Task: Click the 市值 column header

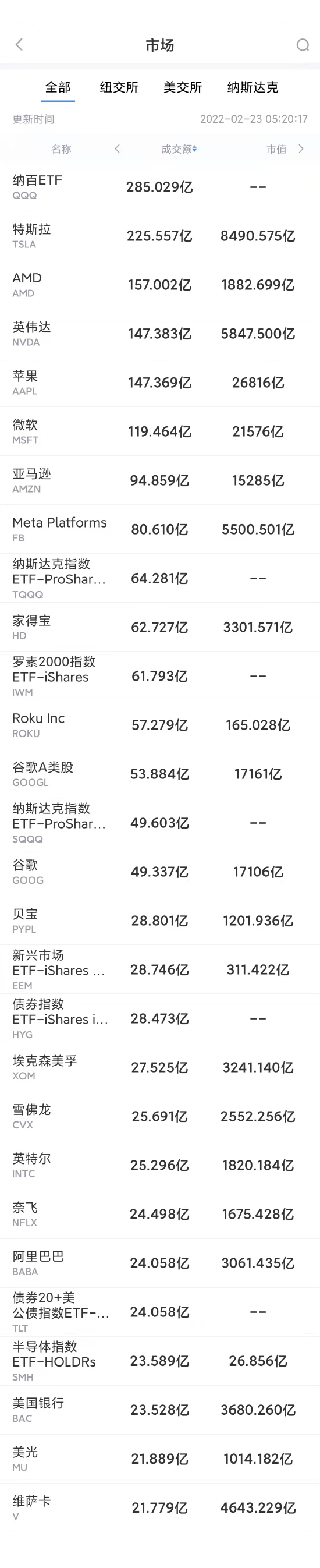Action: click(x=276, y=149)
